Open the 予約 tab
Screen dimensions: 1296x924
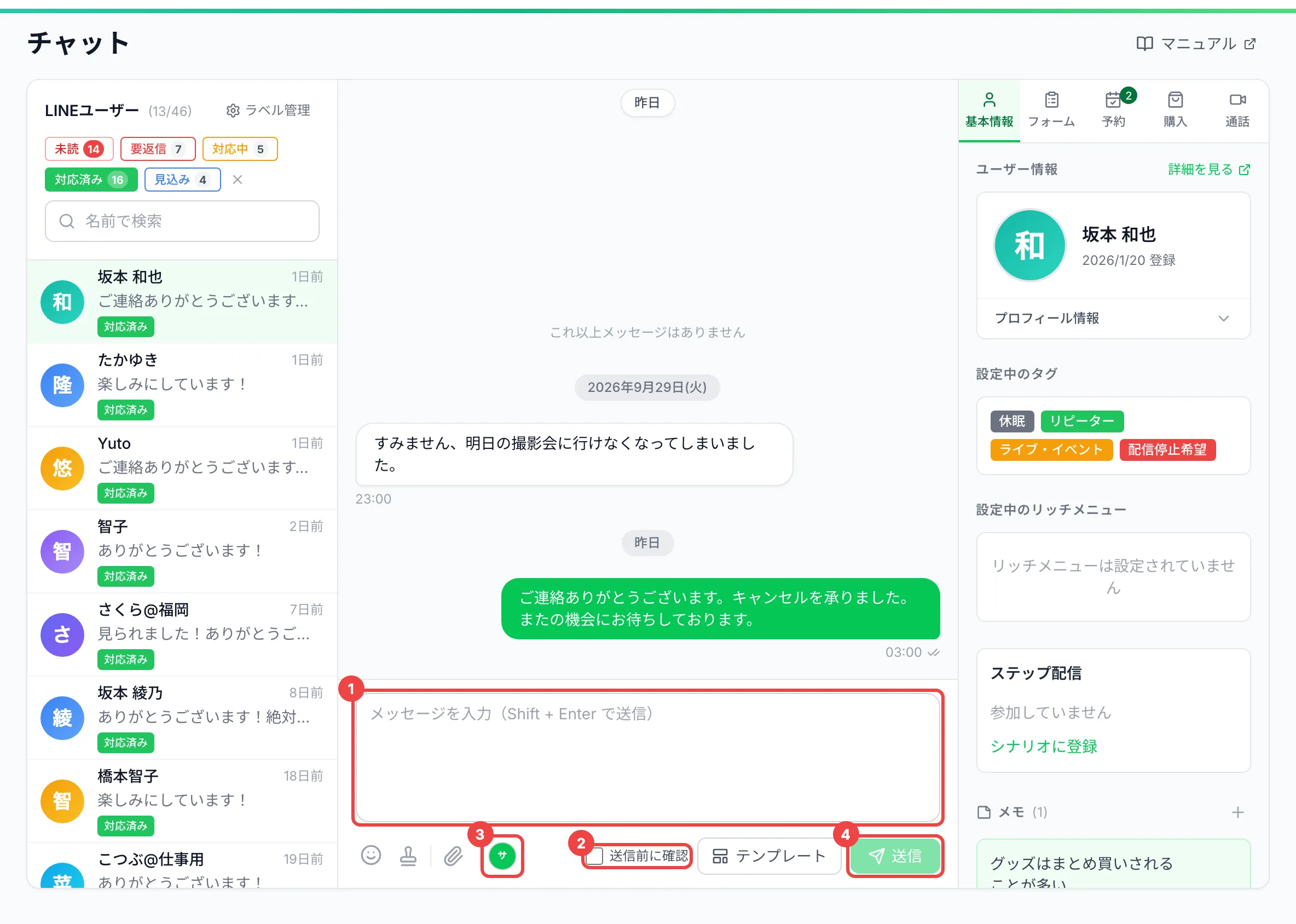[x=1113, y=111]
